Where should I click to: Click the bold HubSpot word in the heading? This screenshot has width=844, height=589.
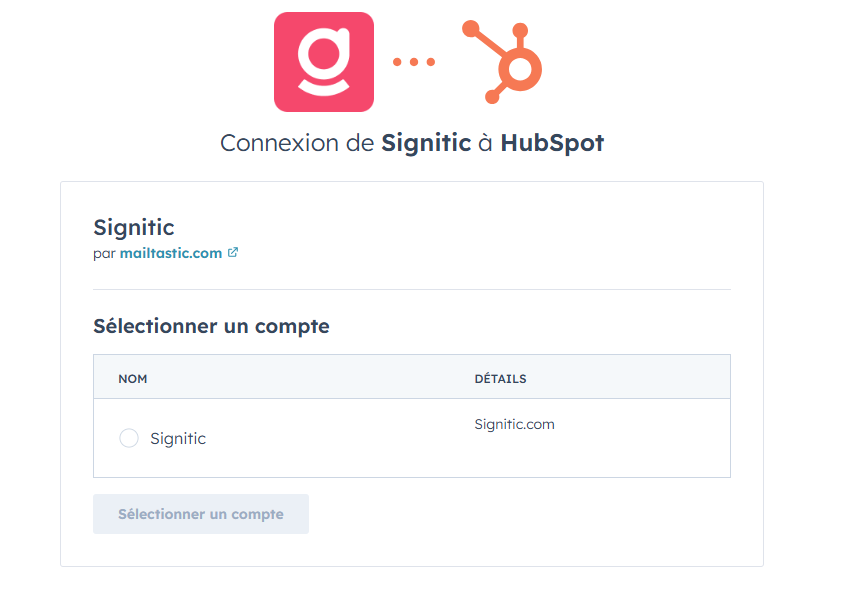[x=552, y=143]
